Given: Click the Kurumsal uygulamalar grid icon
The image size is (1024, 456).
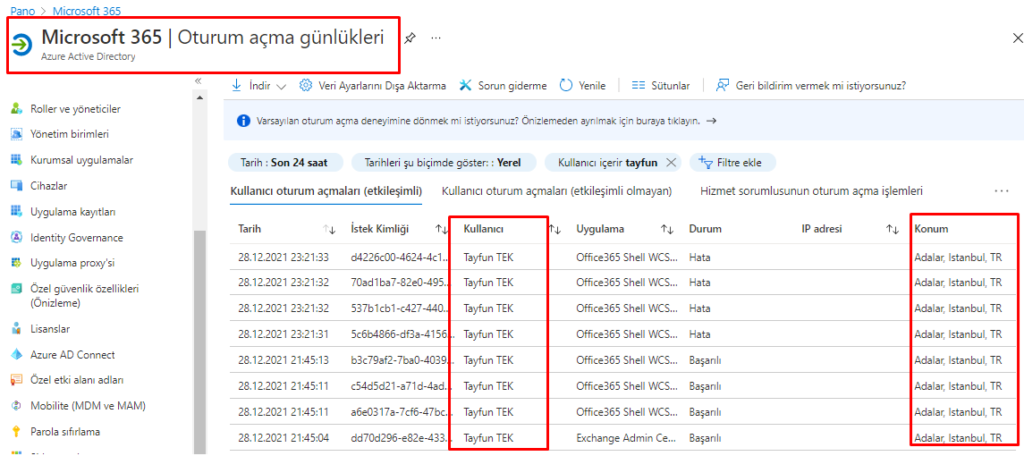Looking at the screenshot, I should (x=17, y=160).
